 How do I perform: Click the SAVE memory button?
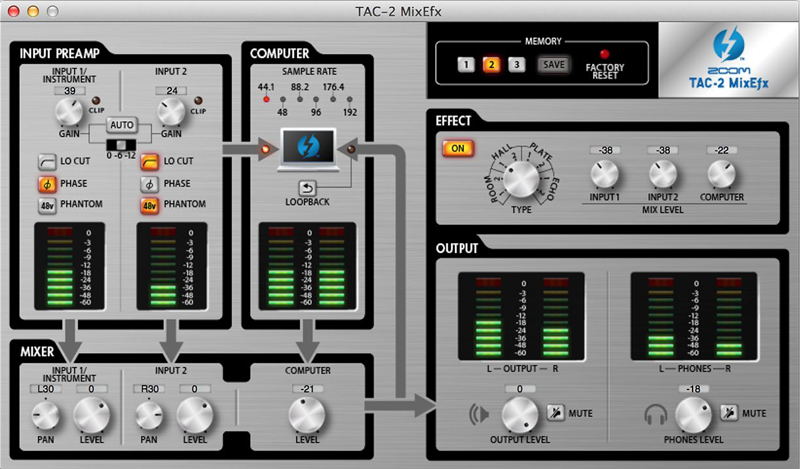552,65
